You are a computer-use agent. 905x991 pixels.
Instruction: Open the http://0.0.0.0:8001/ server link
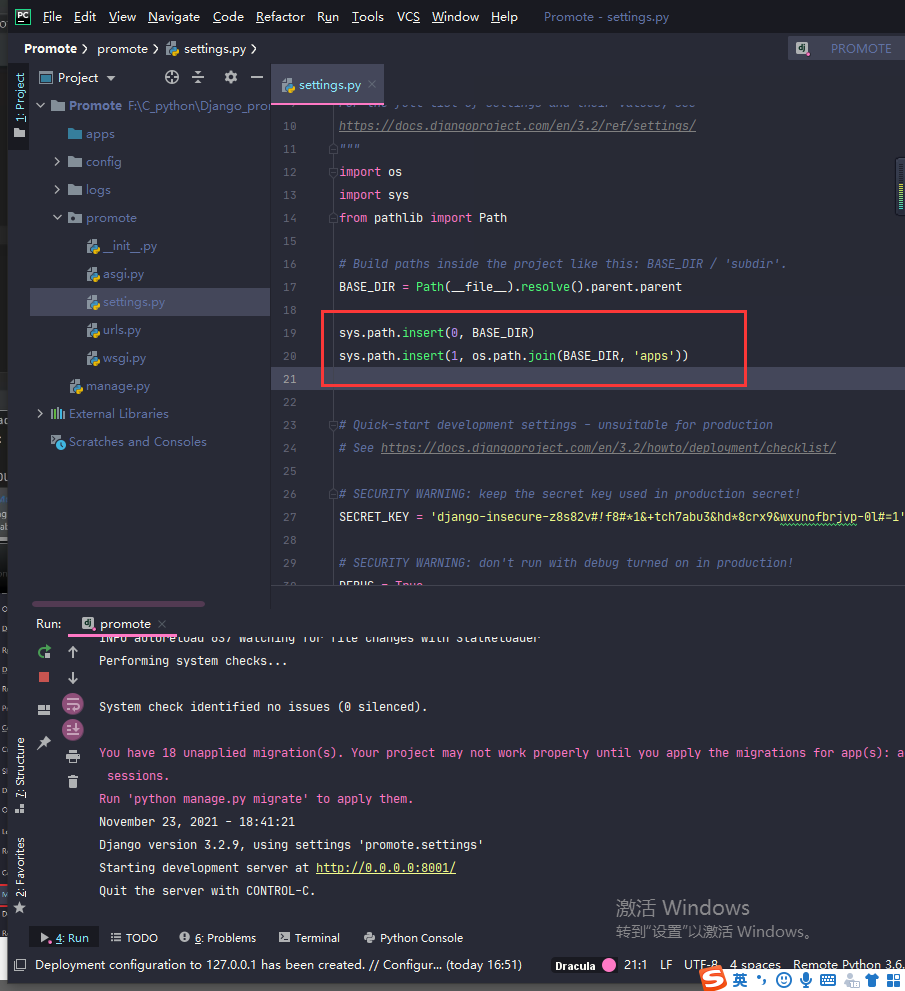coord(386,868)
